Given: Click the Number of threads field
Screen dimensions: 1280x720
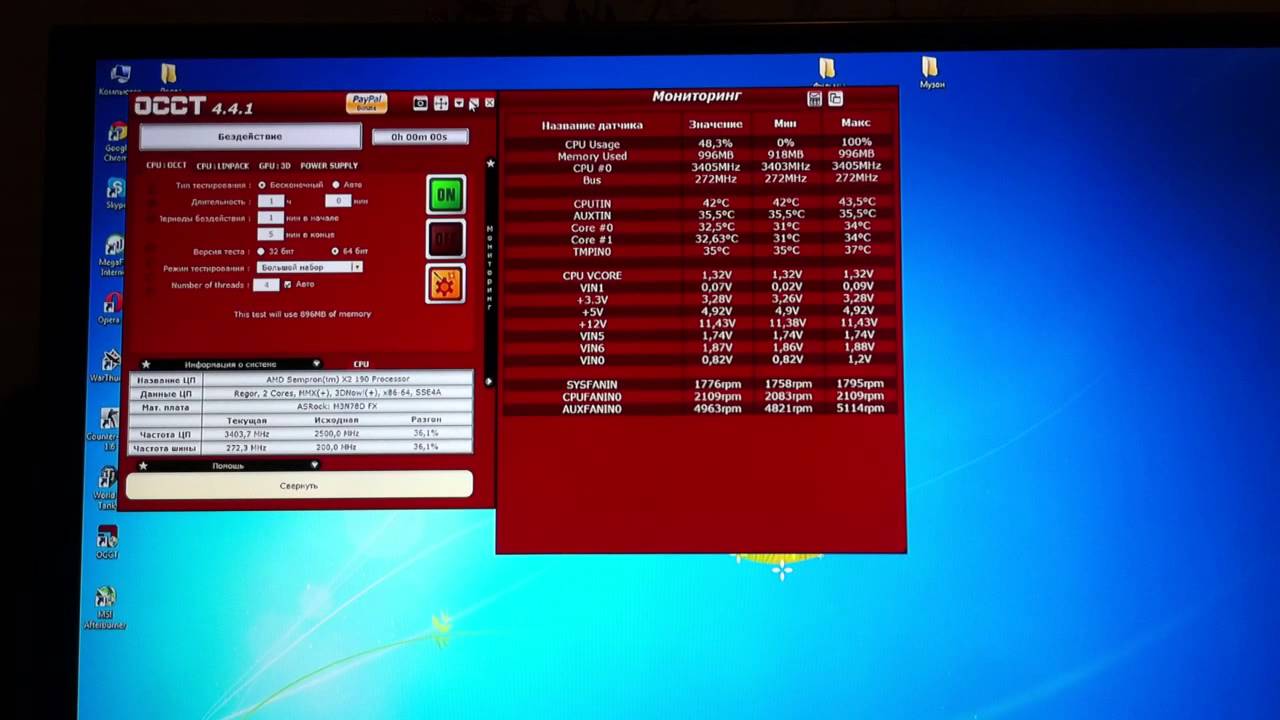Looking at the screenshot, I should [265, 285].
